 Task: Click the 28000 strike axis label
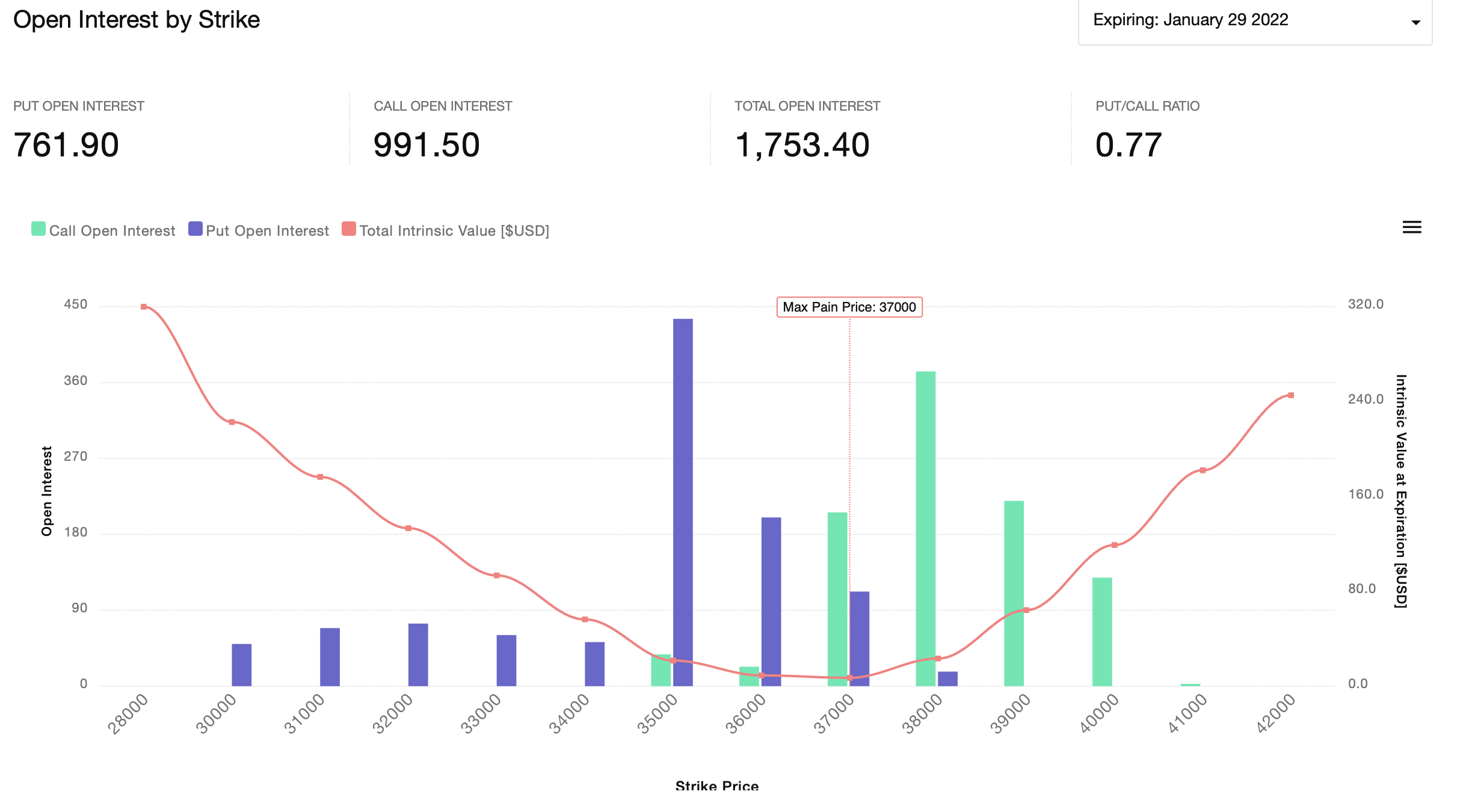[128, 714]
